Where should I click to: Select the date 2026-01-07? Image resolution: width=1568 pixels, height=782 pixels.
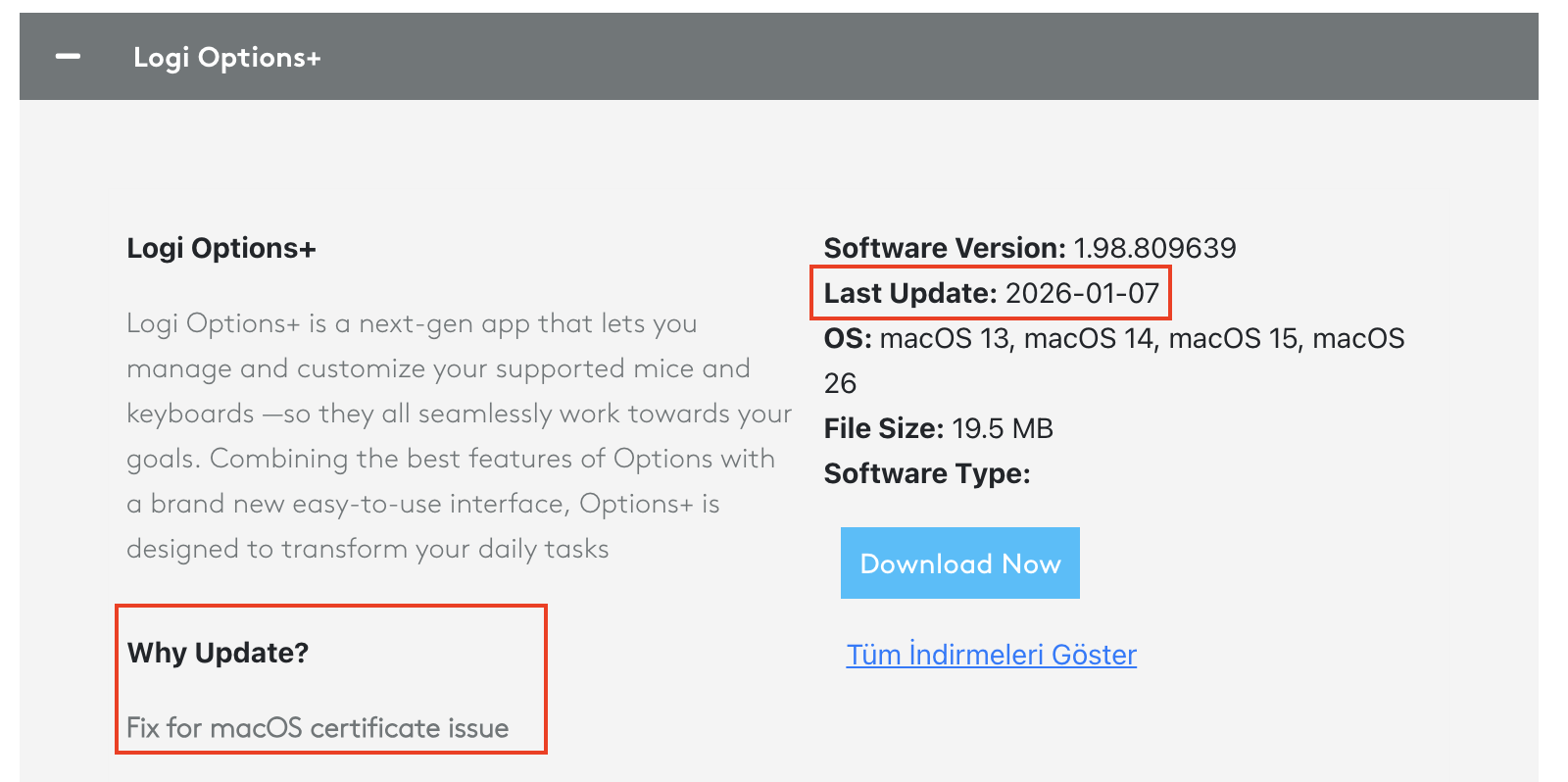tap(1082, 293)
